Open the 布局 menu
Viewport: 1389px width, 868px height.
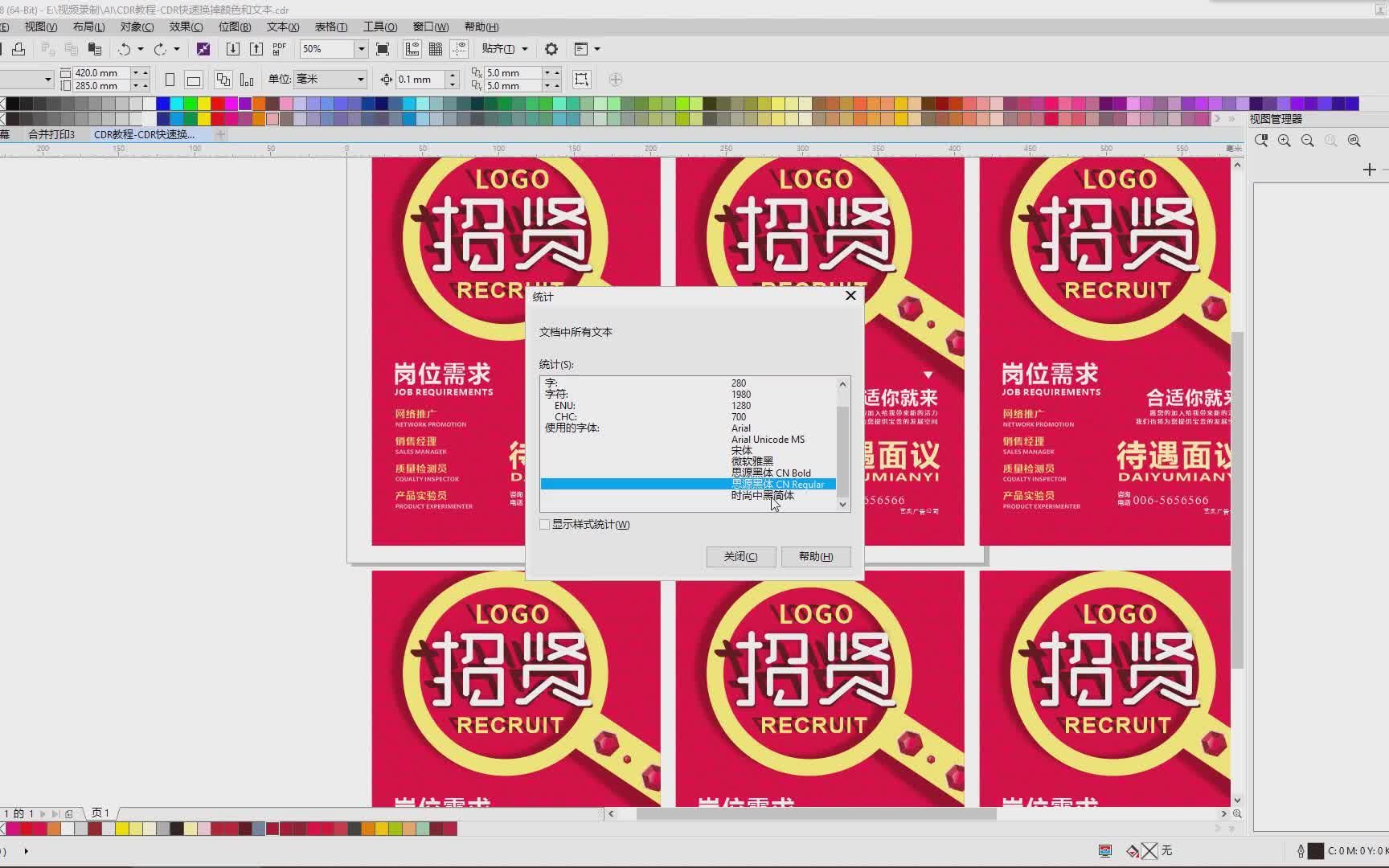(88, 27)
